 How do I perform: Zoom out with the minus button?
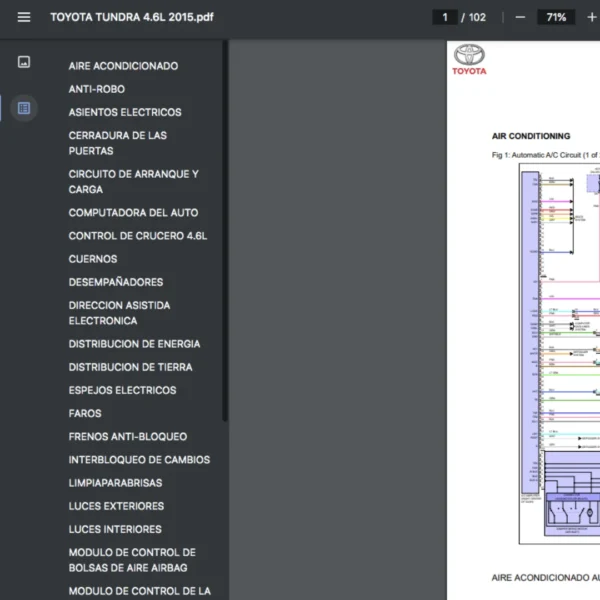click(x=519, y=17)
